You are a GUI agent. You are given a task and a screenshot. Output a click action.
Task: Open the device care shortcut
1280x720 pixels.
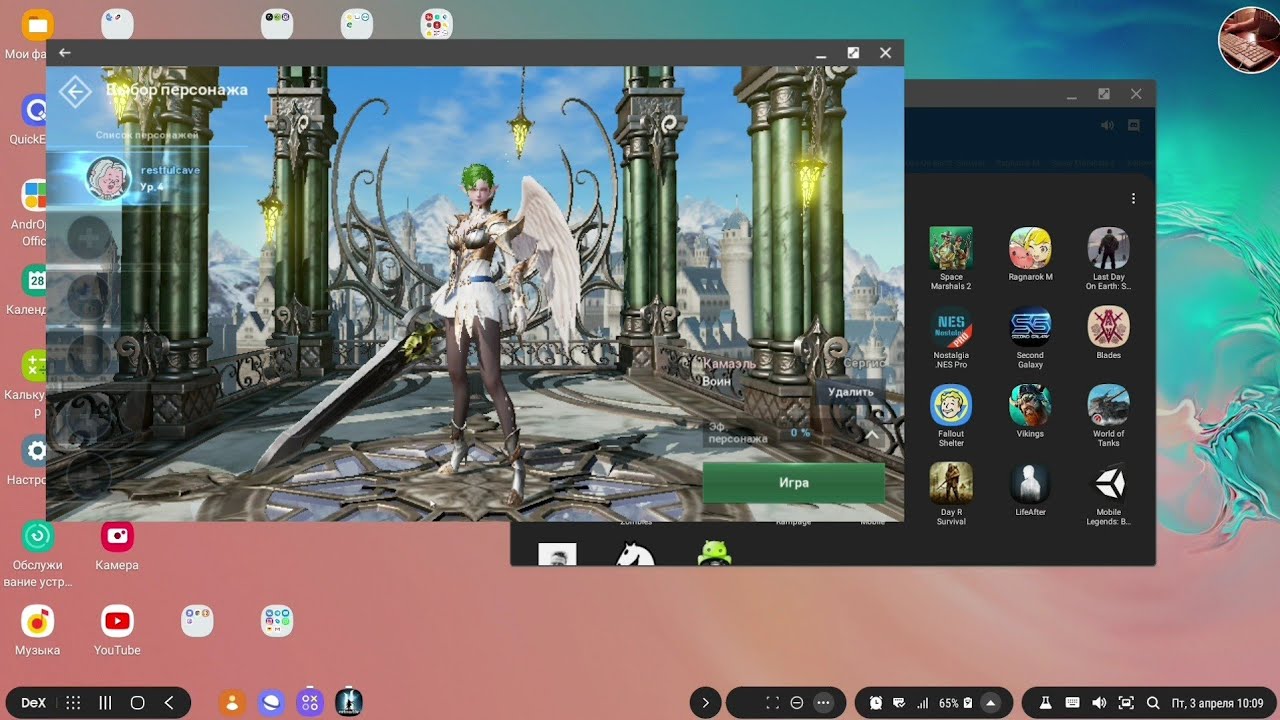tap(37, 553)
